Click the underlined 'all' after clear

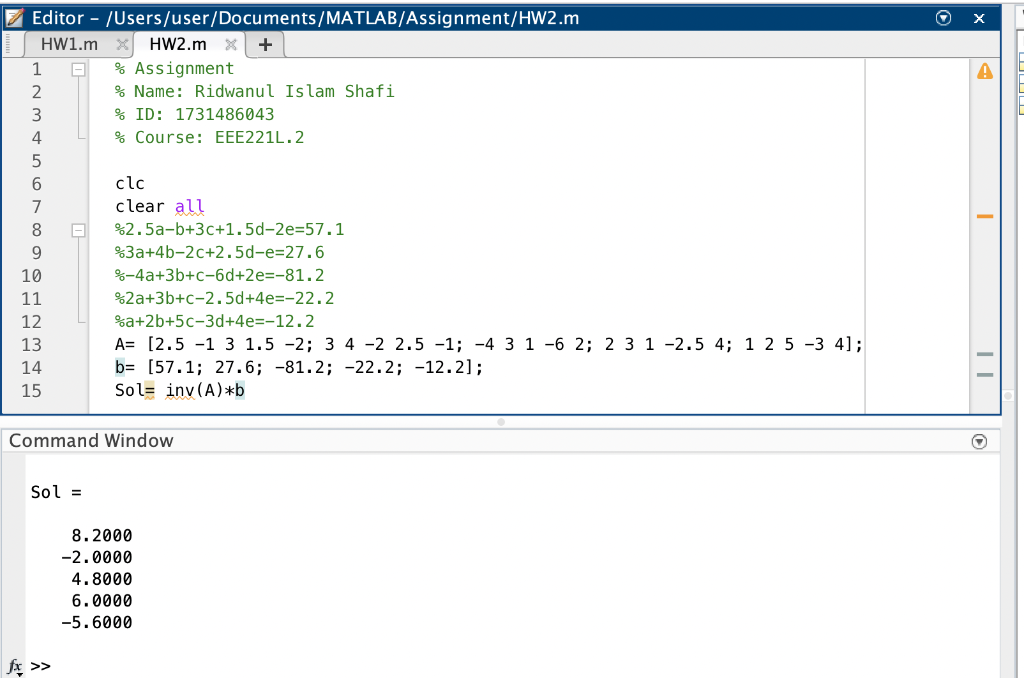point(189,206)
